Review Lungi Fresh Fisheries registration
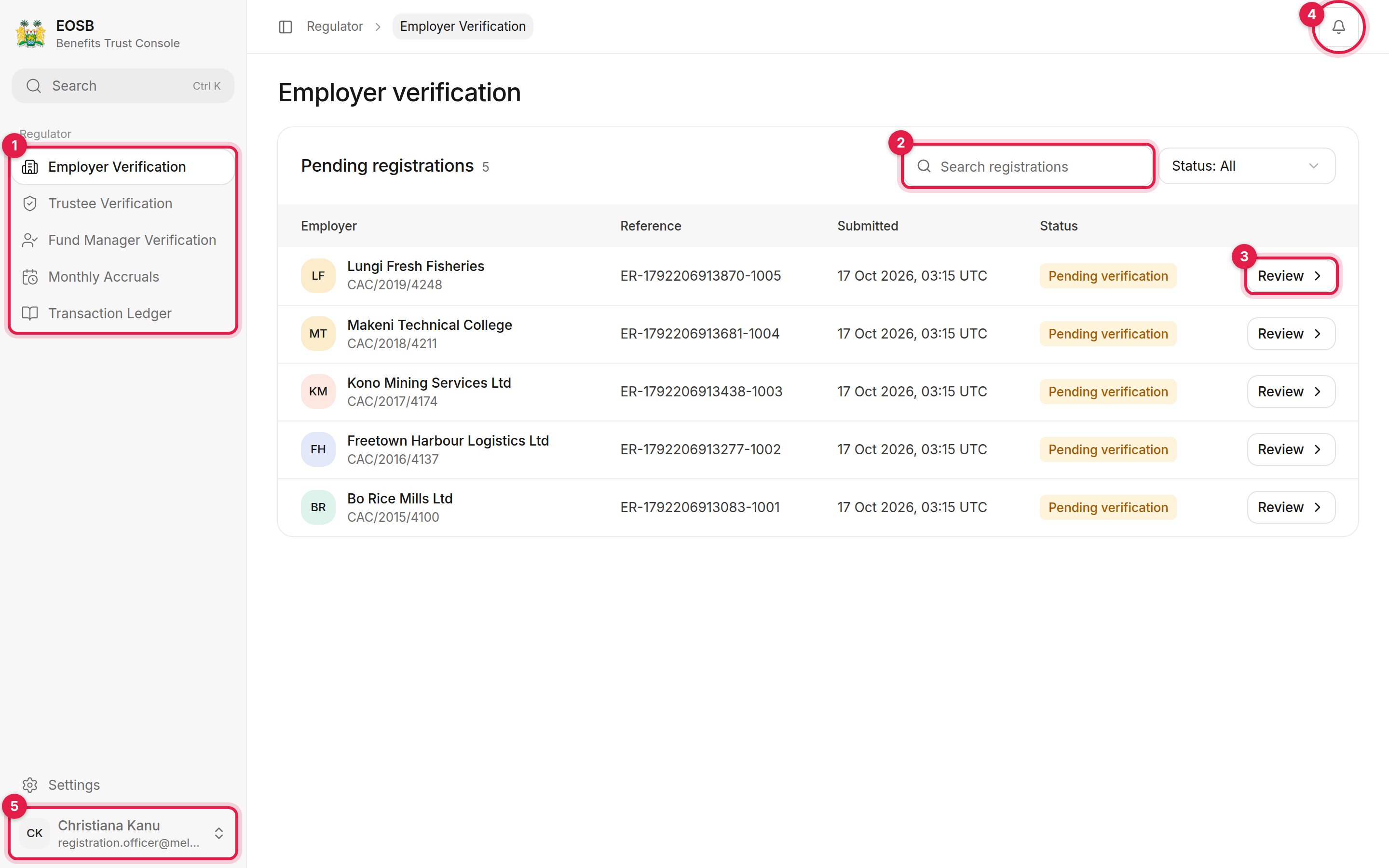 [x=1291, y=276]
